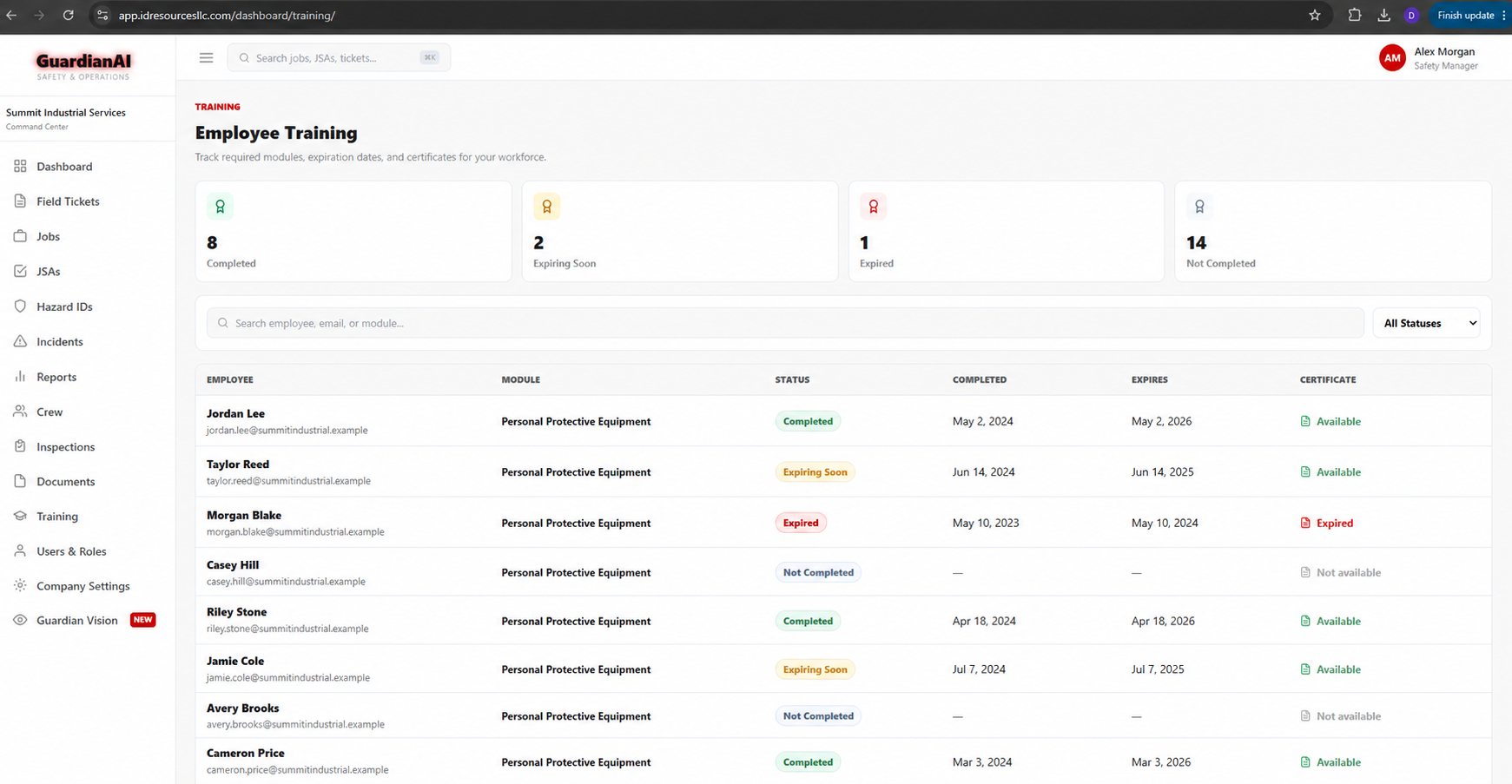Go back in browser history

click(11, 16)
